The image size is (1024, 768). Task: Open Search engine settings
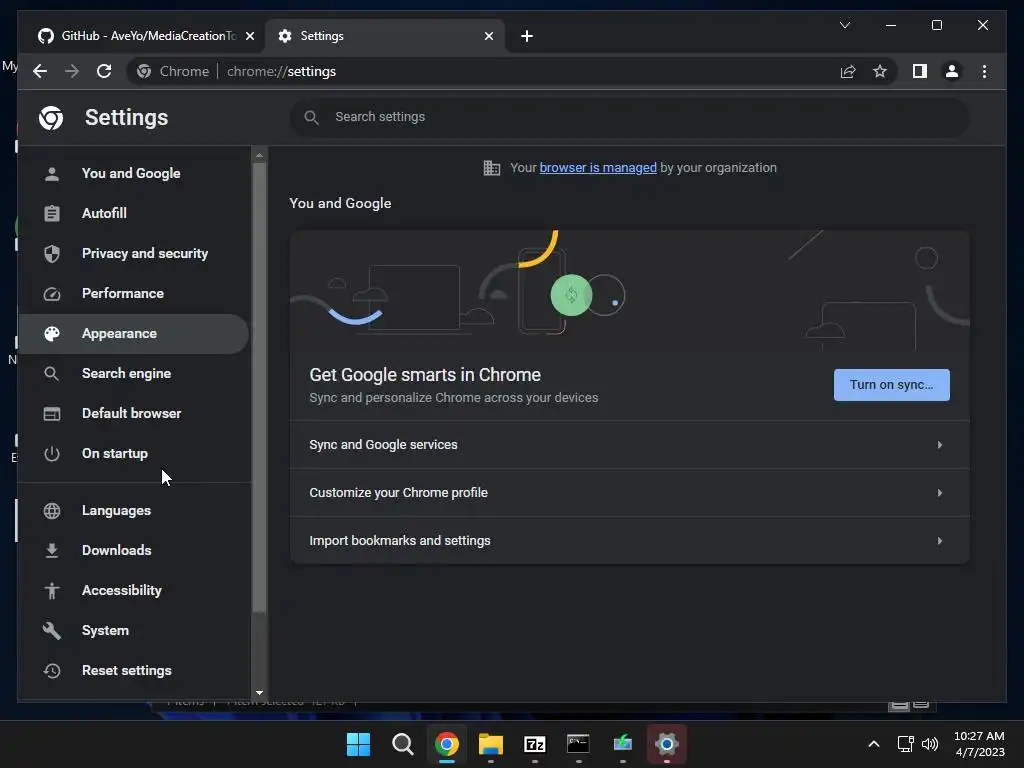click(134, 374)
